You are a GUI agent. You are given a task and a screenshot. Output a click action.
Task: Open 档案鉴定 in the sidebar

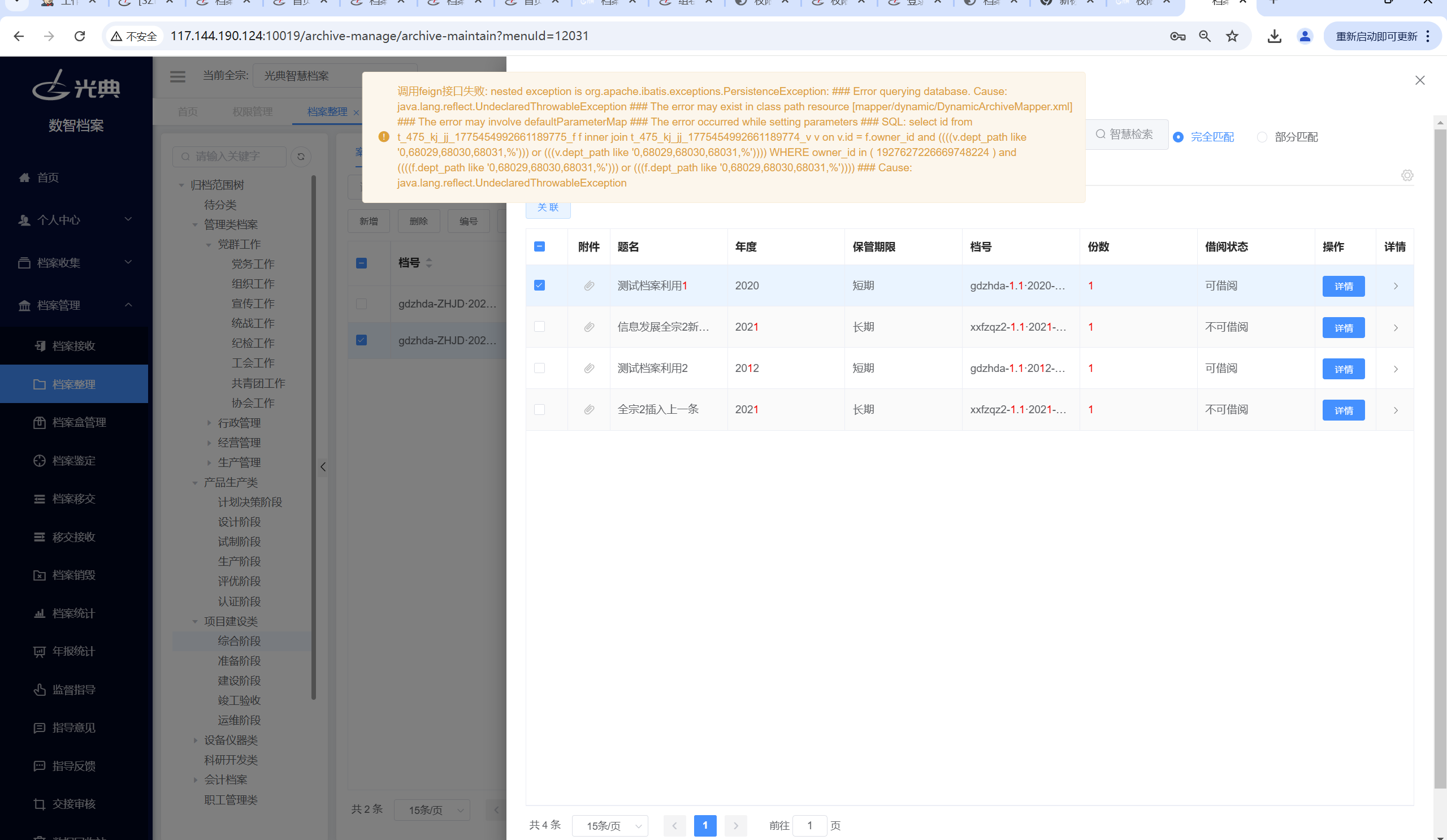click(73, 461)
